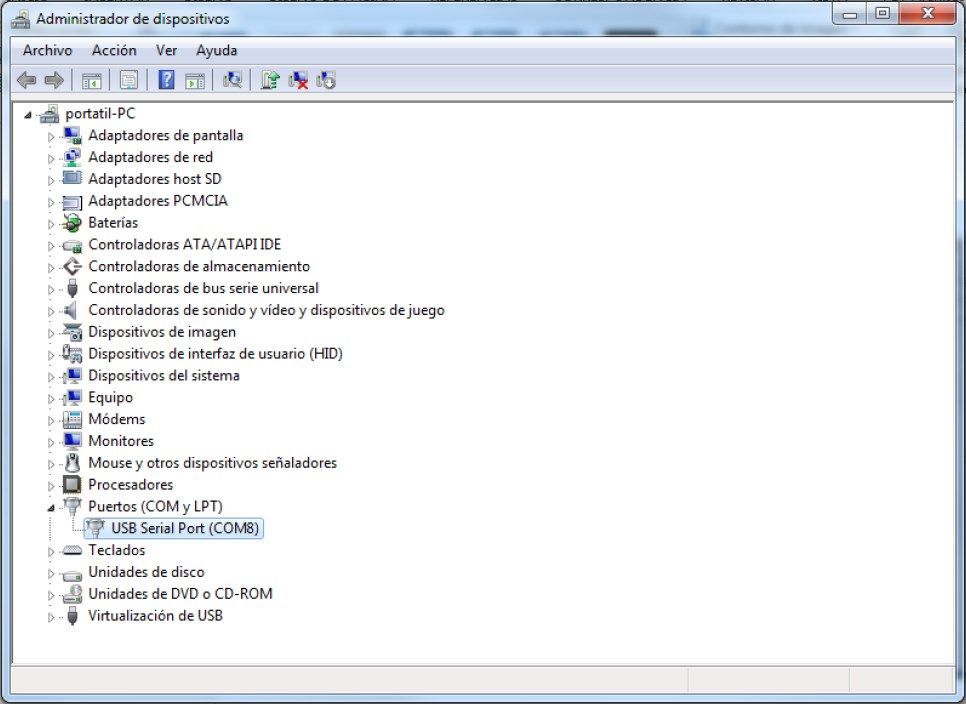Select Puertos (COM y LPT) label
The height and width of the screenshot is (704, 966).
click(155, 506)
